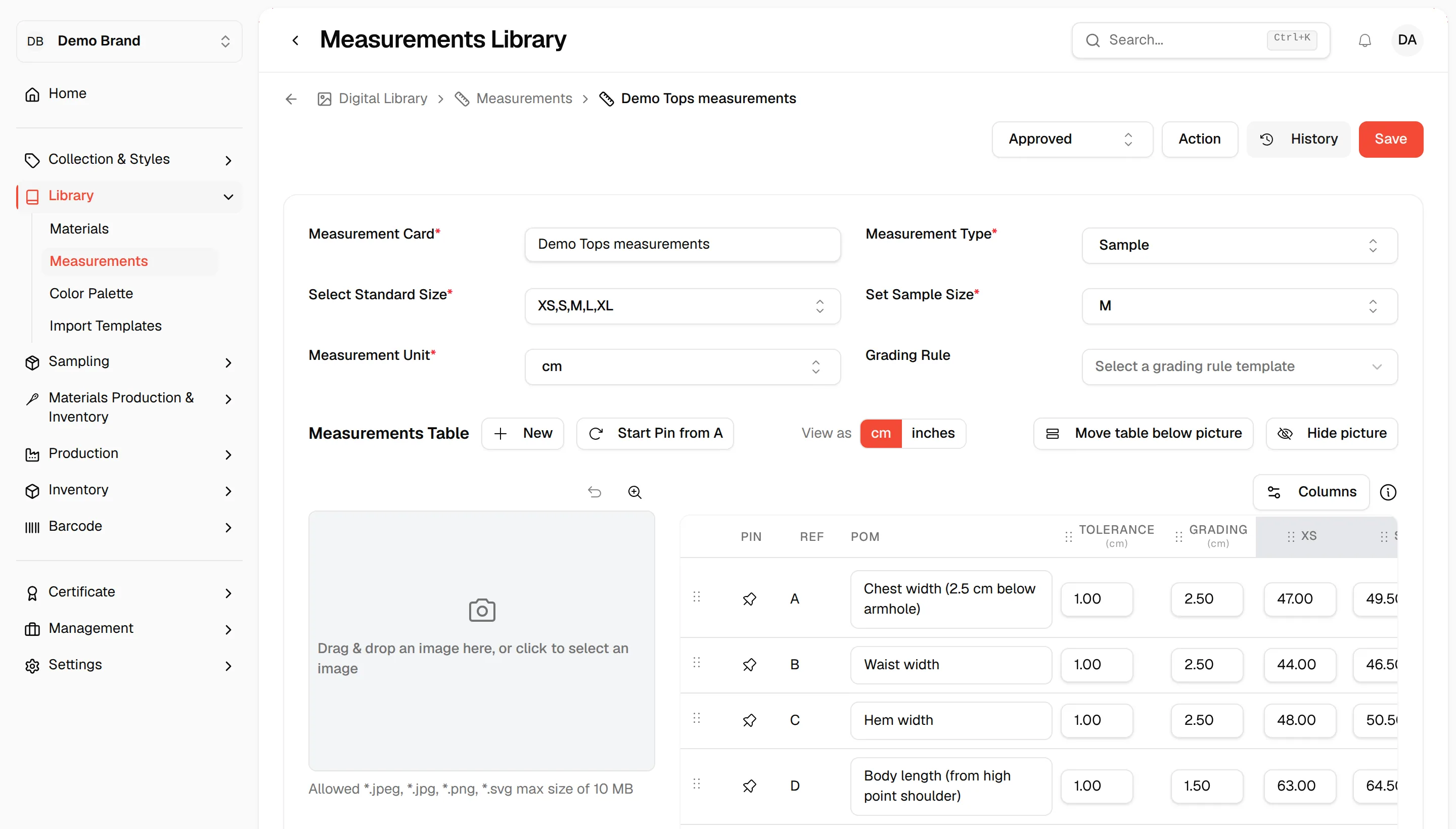
Task: Click the Measurement Card name field
Action: coord(682,244)
